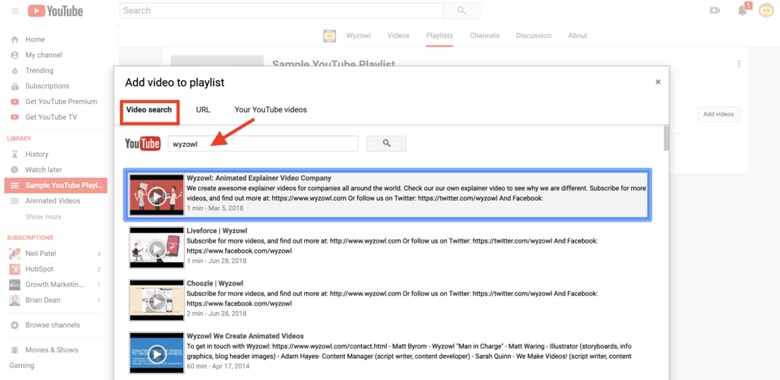The width and height of the screenshot is (780, 380).
Task: Click the header search magnifier button
Action: [x=461, y=10]
